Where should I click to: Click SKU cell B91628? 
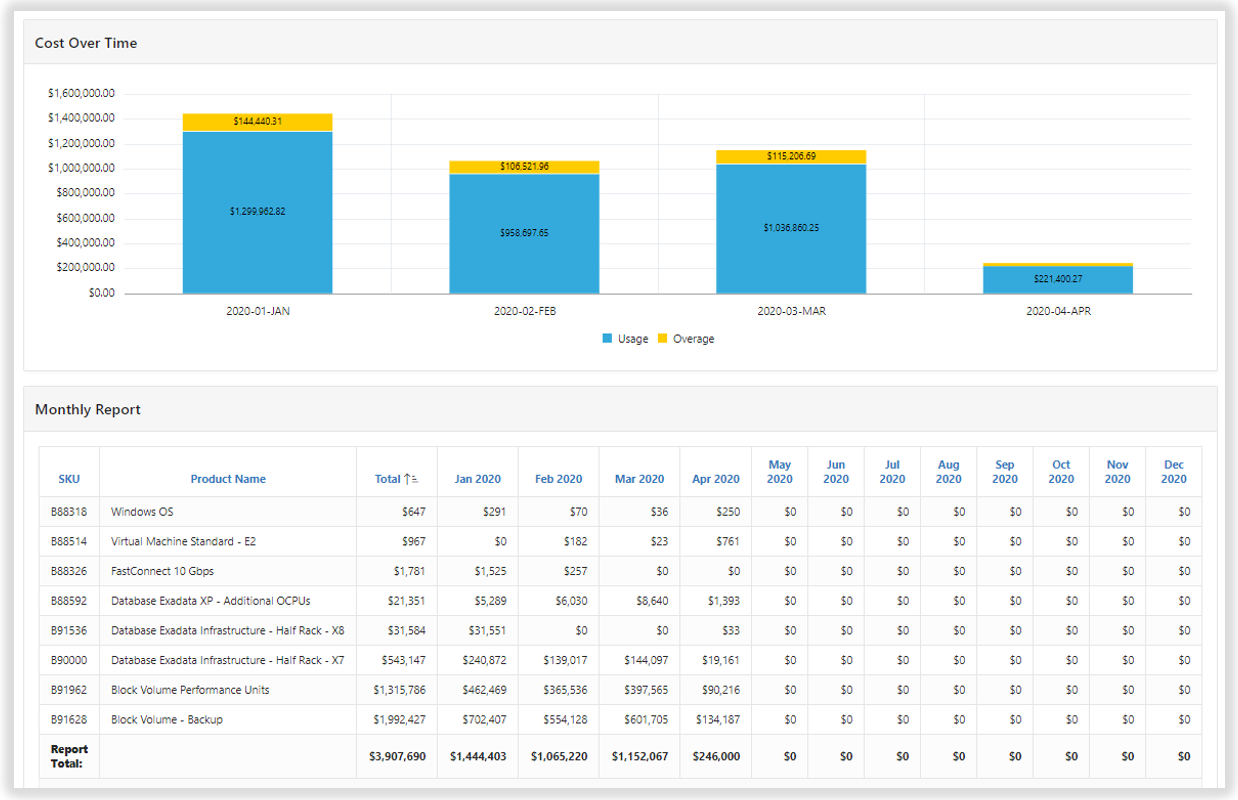pyautogui.click(x=69, y=719)
